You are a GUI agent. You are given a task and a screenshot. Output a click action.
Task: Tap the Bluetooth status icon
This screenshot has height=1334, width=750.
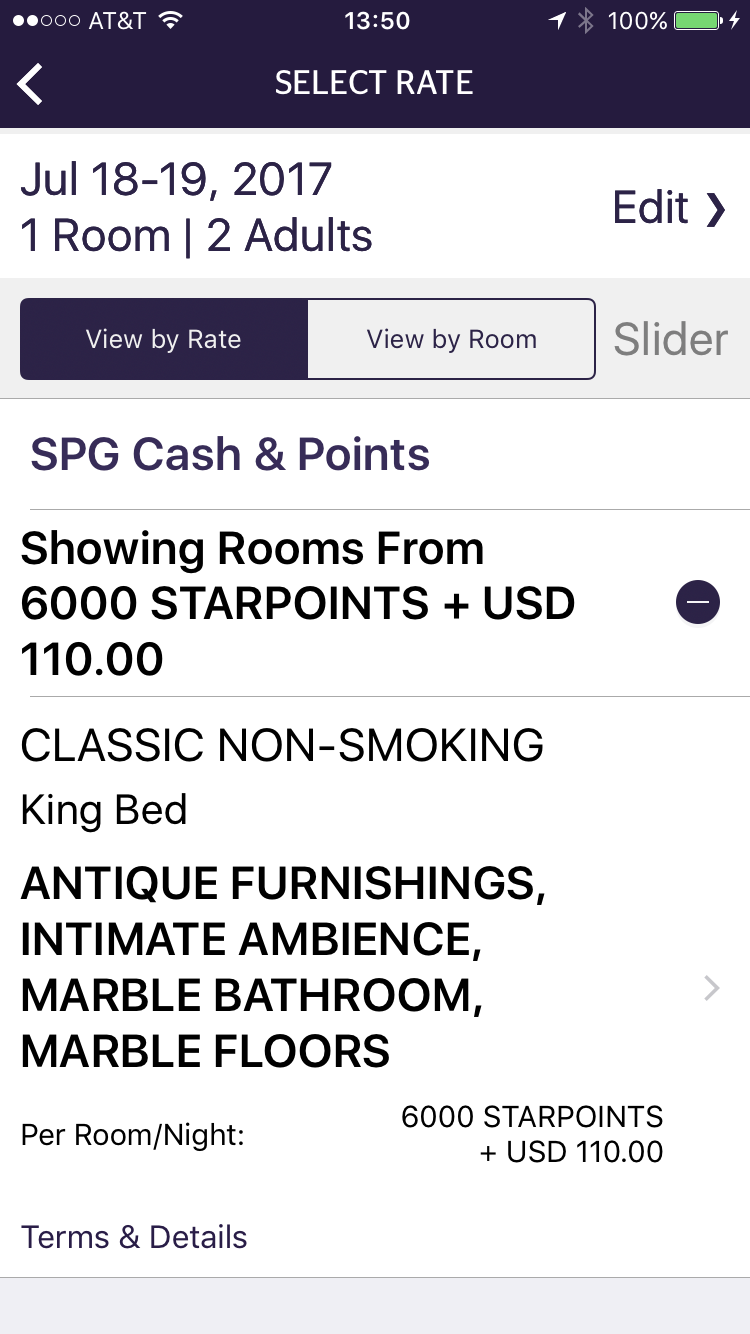(x=586, y=21)
